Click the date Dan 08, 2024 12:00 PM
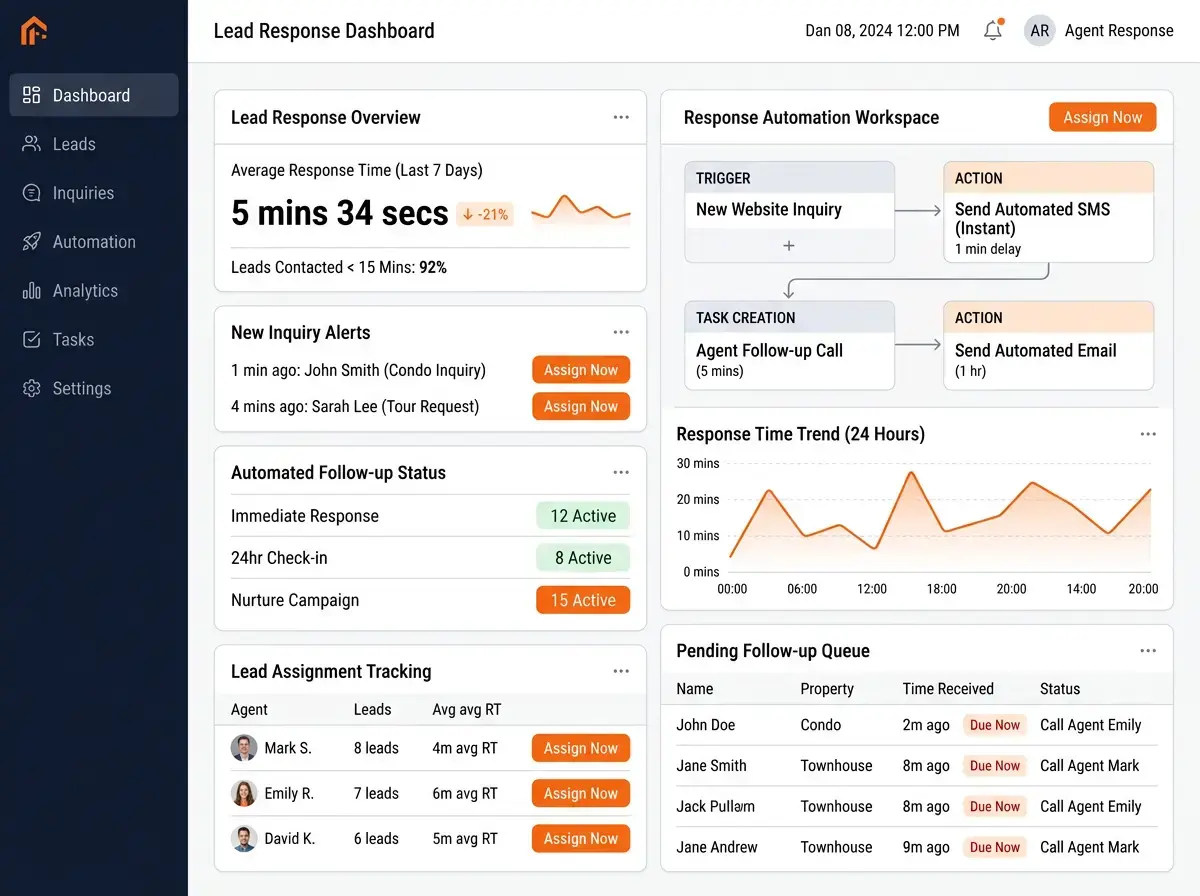This screenshot has width=1200, height=896. click(882, 31)
